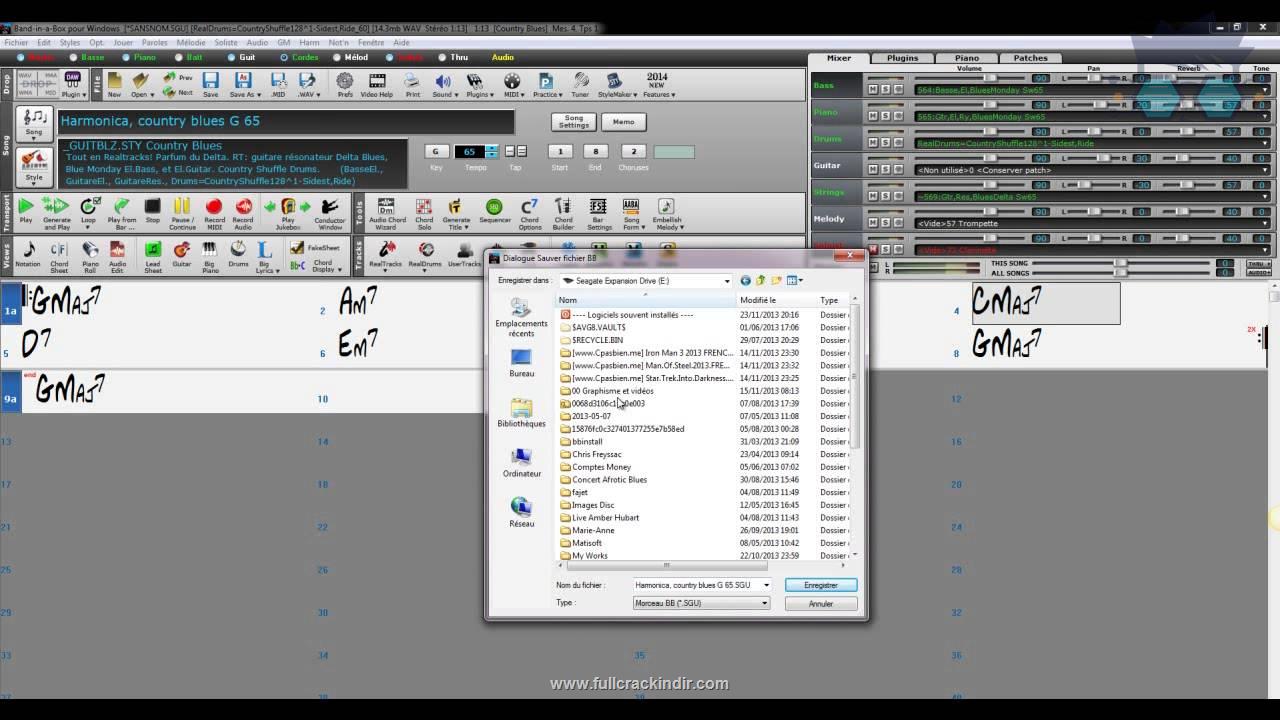The height and width of the screenshot is (720, 1280).
Task: Click the Choruses count button
Action: point(632,152)
